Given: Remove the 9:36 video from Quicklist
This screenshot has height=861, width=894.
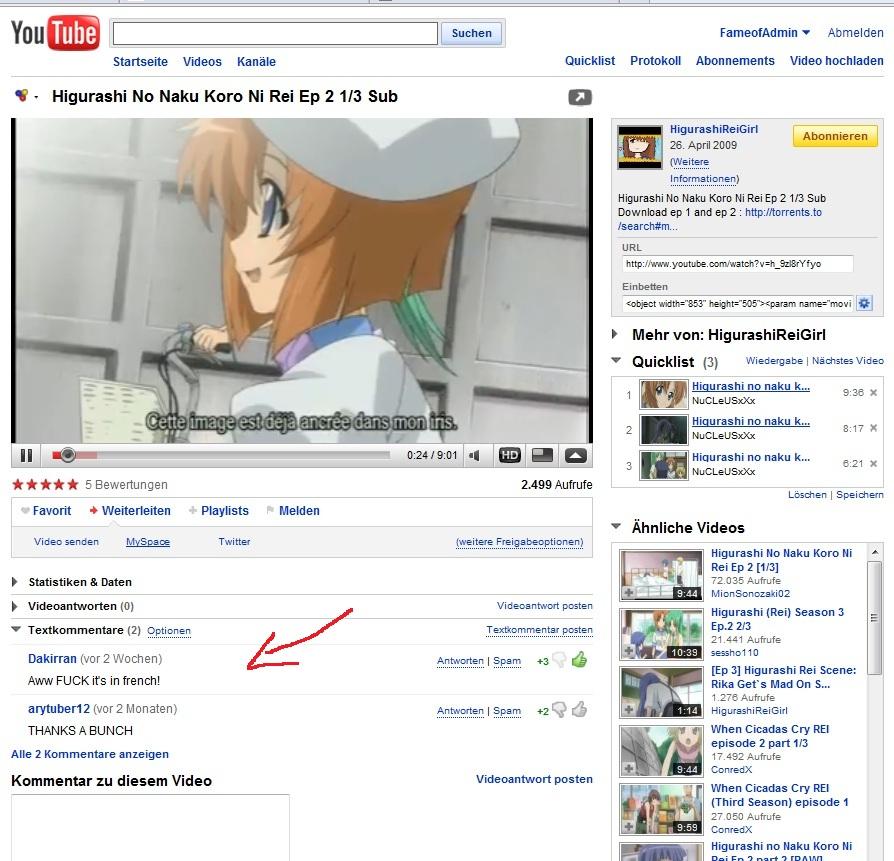Looking at the screenshot, I should tap(873, 393).
